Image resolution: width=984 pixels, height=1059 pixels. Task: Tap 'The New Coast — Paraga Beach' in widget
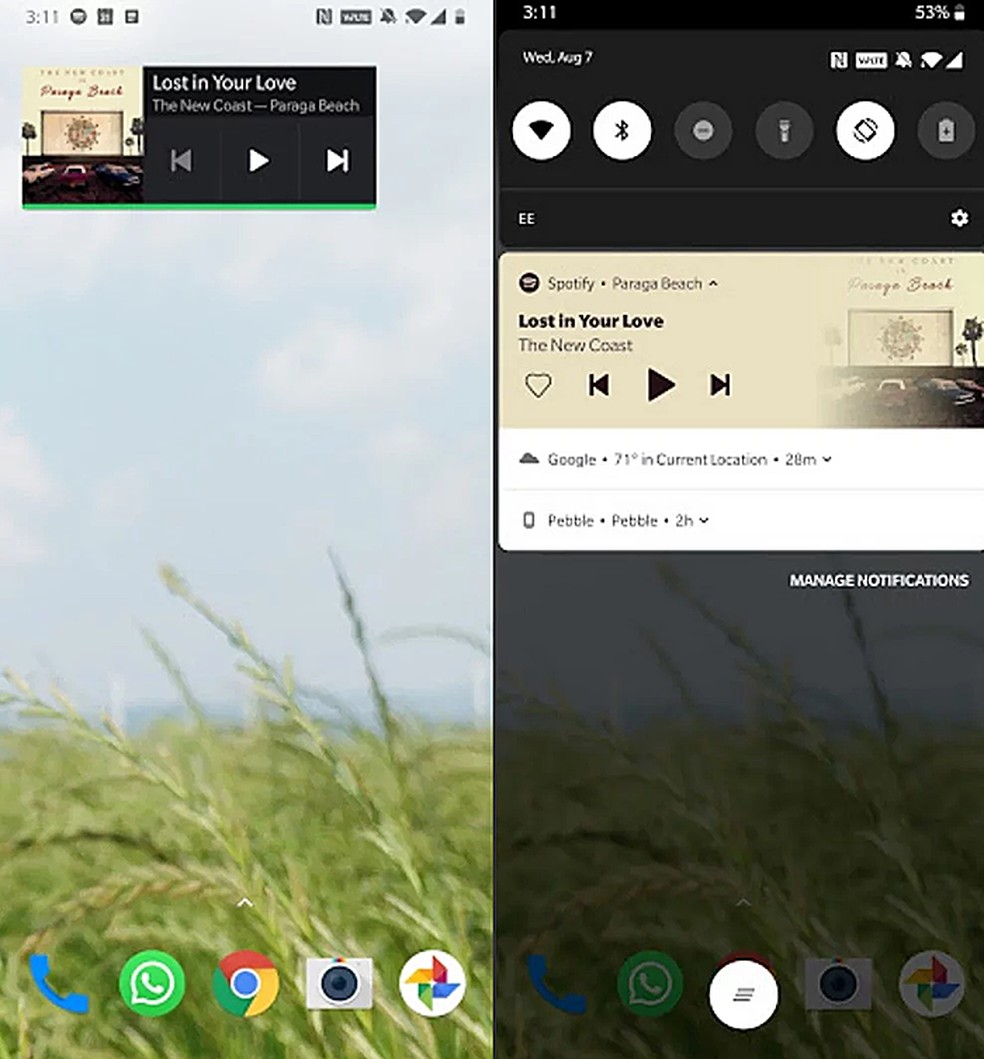pyautogui.click(x=256, y=105)
